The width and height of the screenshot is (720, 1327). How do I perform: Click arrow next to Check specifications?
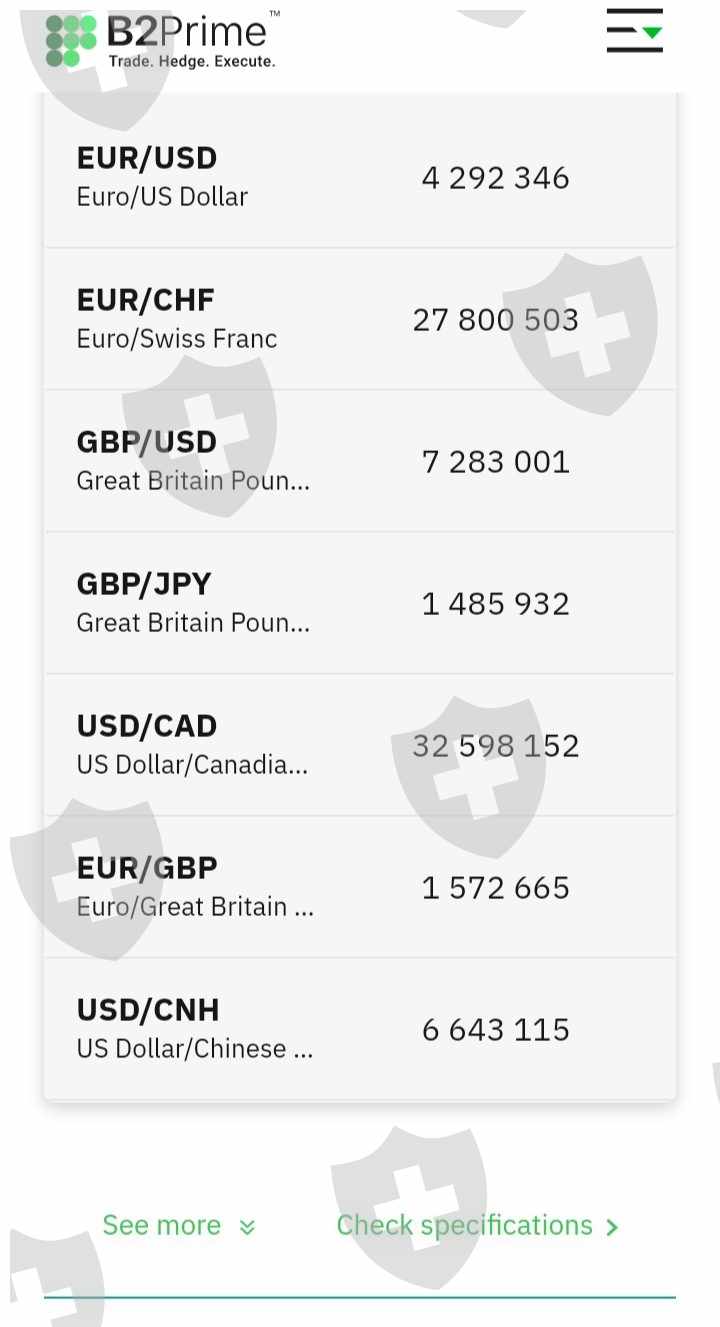[x=612, y=1227]
